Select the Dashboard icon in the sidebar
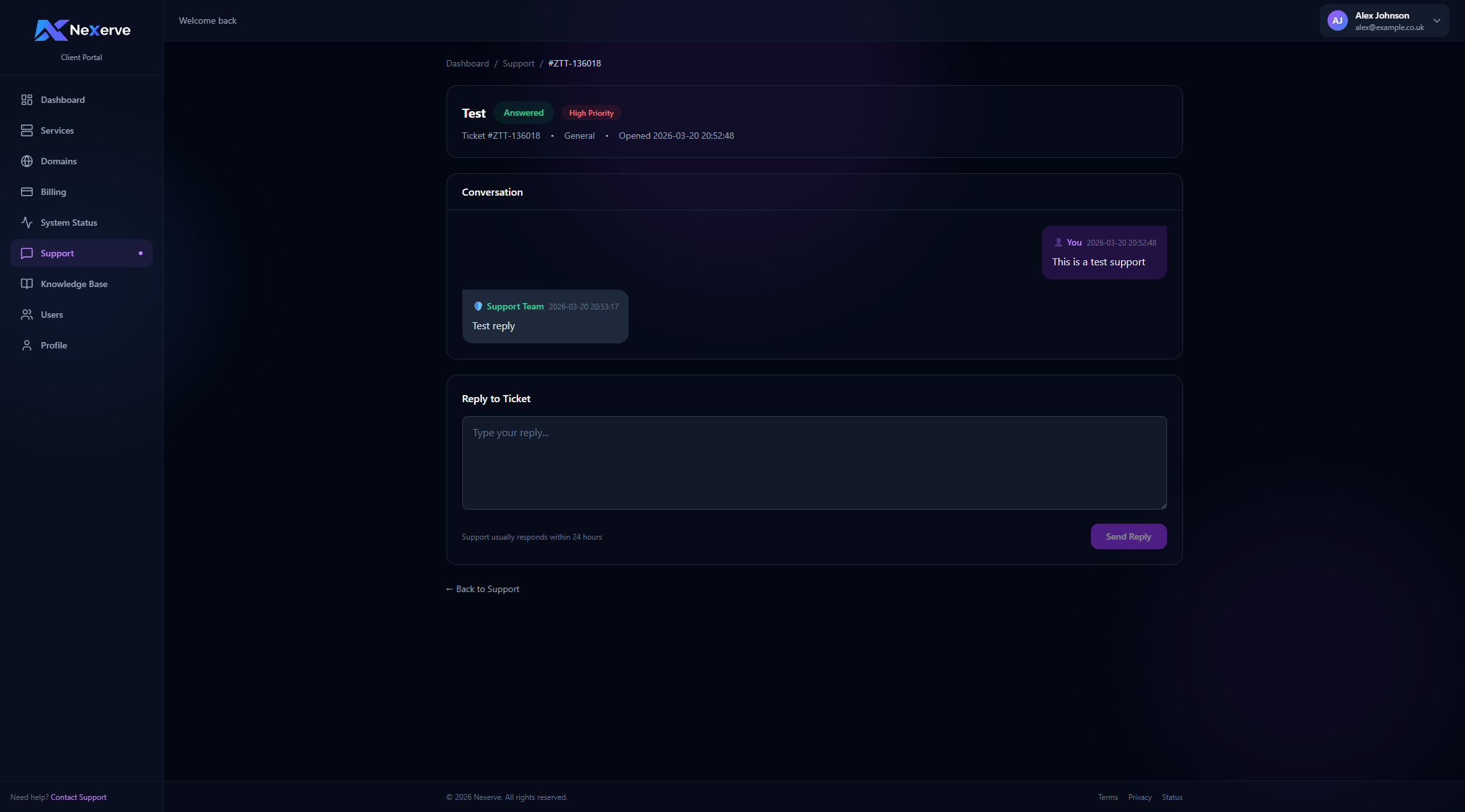 (x=26, y=100)
